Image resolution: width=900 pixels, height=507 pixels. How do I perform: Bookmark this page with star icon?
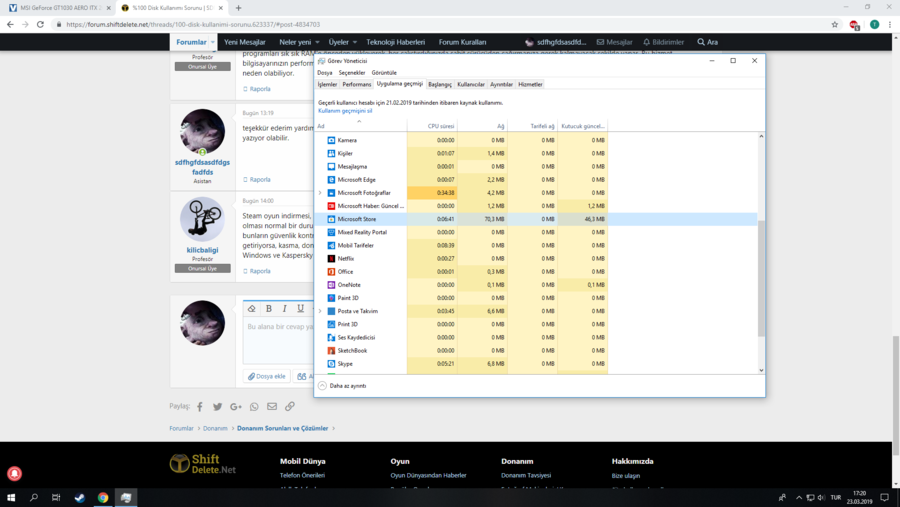coord(835,25)
